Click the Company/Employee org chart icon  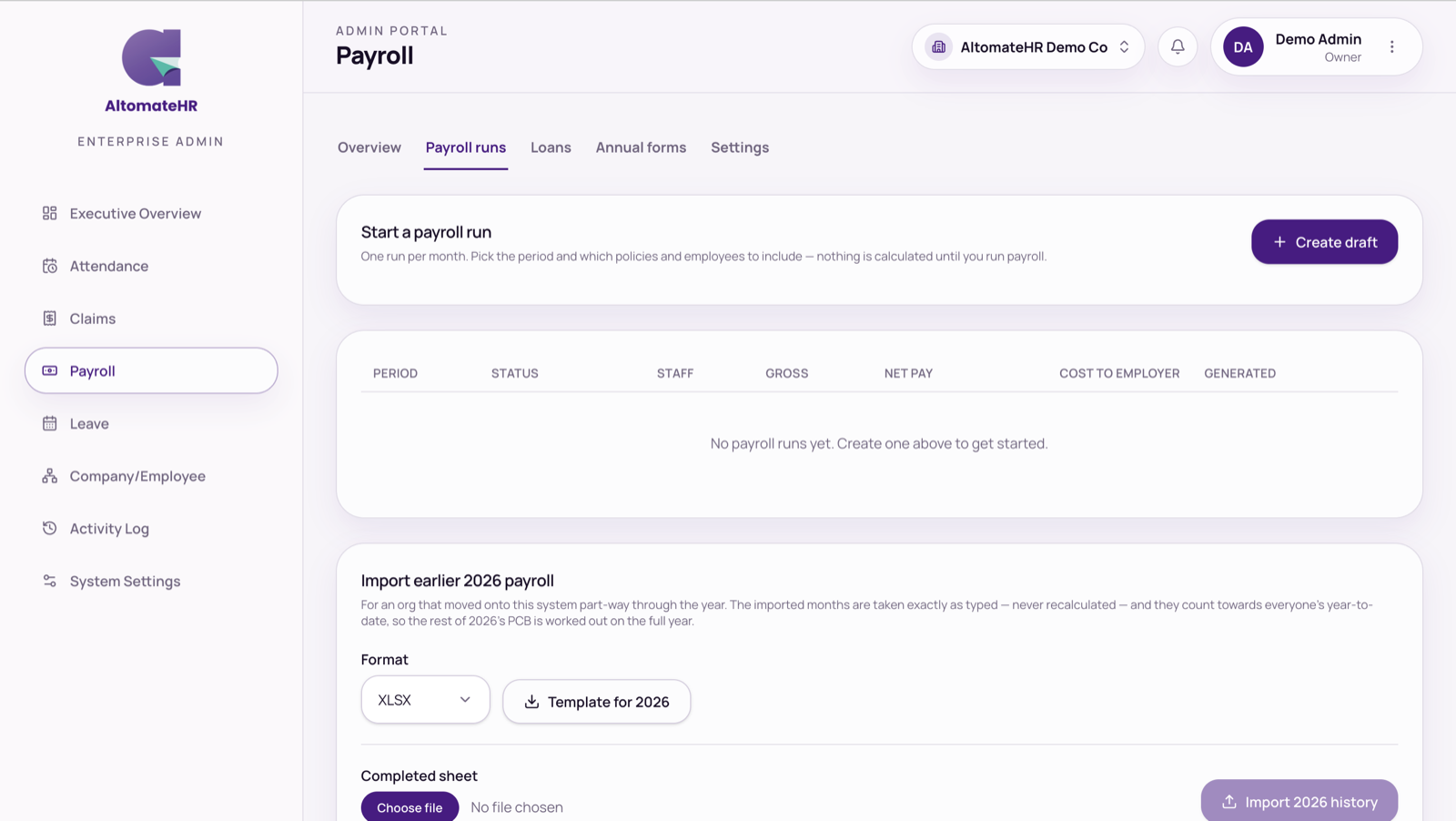tap(50, 476)
